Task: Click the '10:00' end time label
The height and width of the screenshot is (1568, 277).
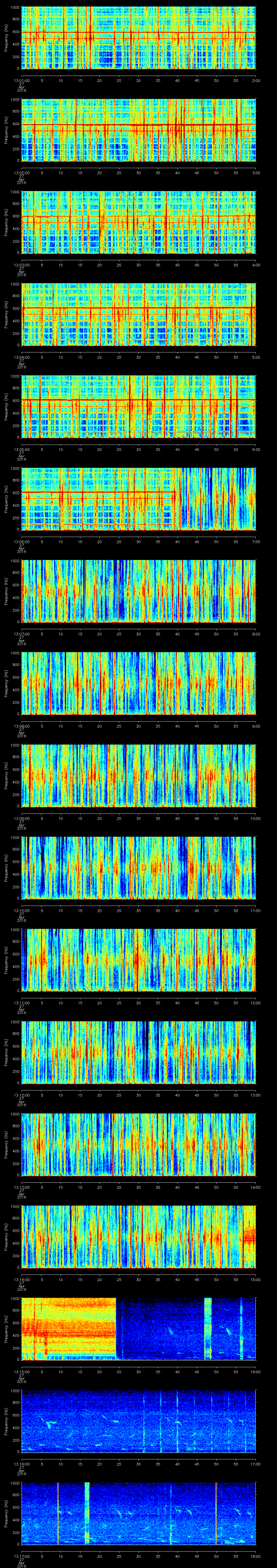Action: 255,818
